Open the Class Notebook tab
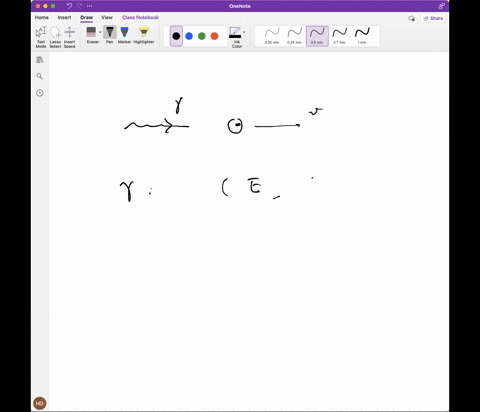This screenshot has width=480, height=412. tap(140, 18)
